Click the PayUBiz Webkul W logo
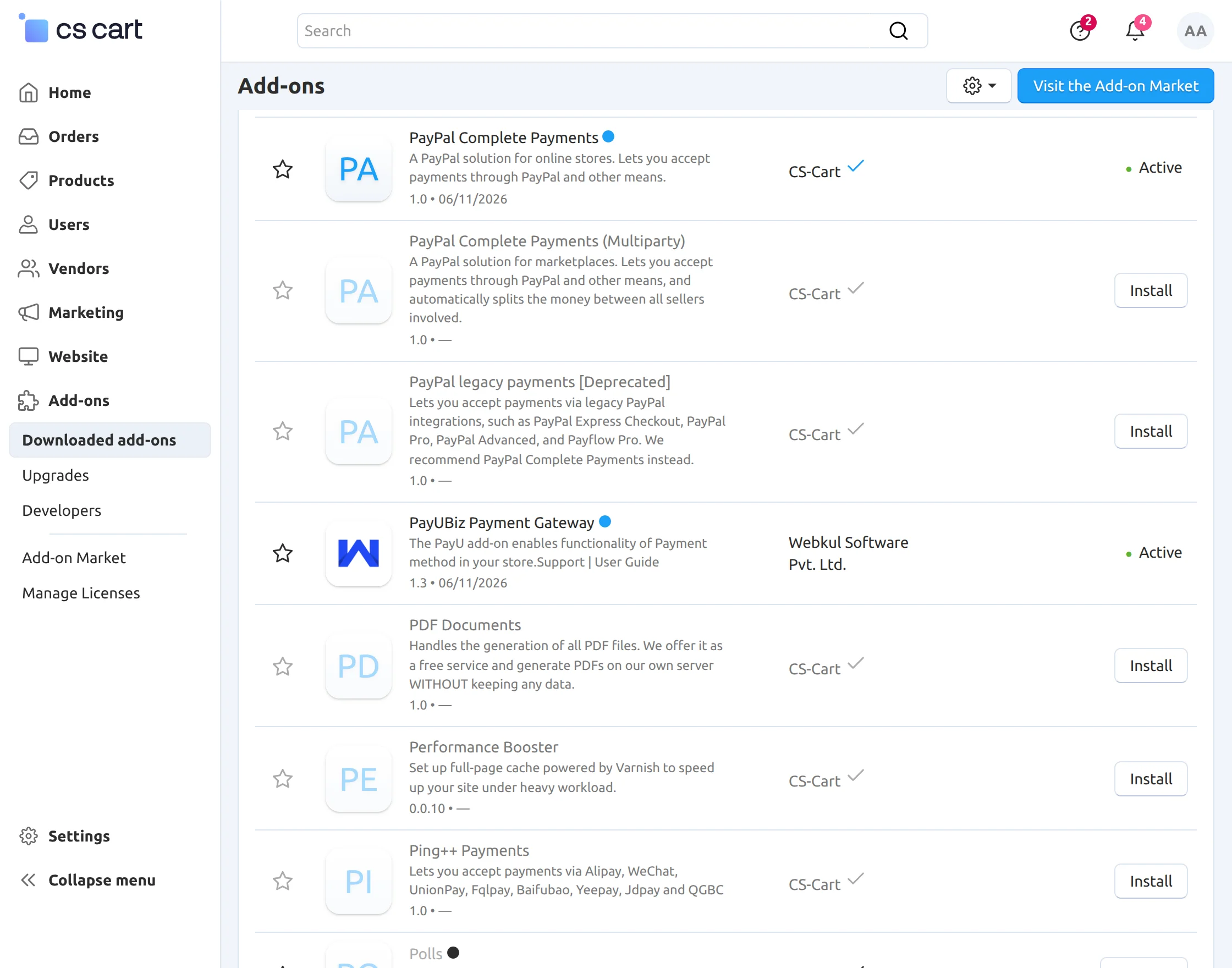The width and height of the screenshot is (1232, 968). [x=359, y=553]
